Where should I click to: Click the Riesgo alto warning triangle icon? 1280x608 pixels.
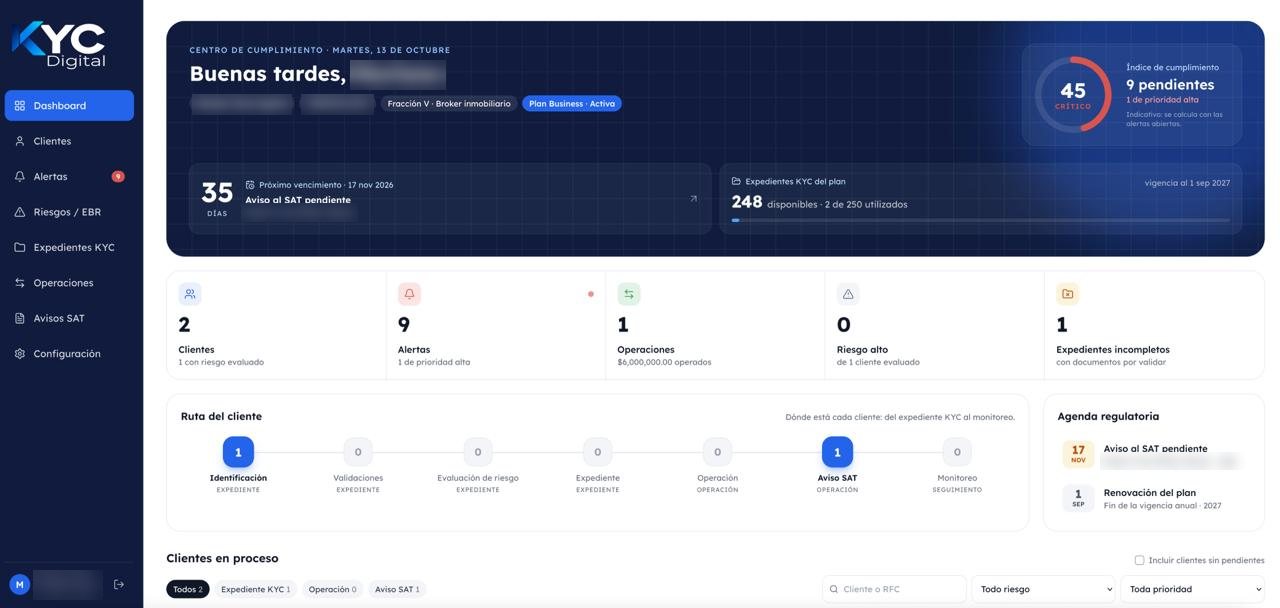[x=848, y=294]
